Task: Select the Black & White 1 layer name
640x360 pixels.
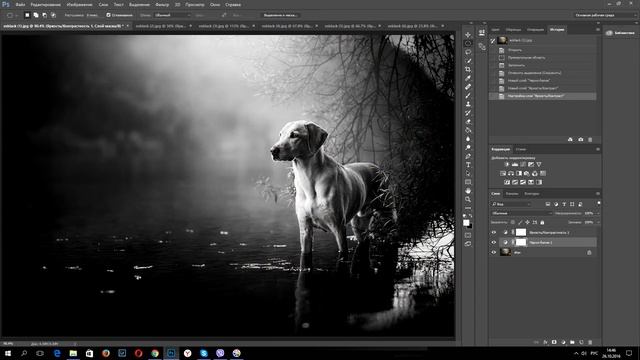Action: pos(540,242)
